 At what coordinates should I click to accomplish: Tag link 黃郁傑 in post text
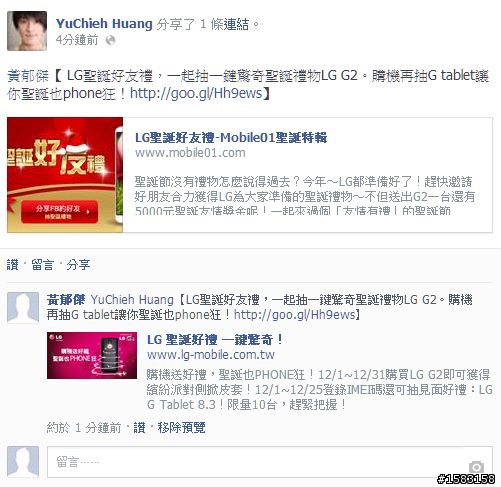click(x=28, y=76)
